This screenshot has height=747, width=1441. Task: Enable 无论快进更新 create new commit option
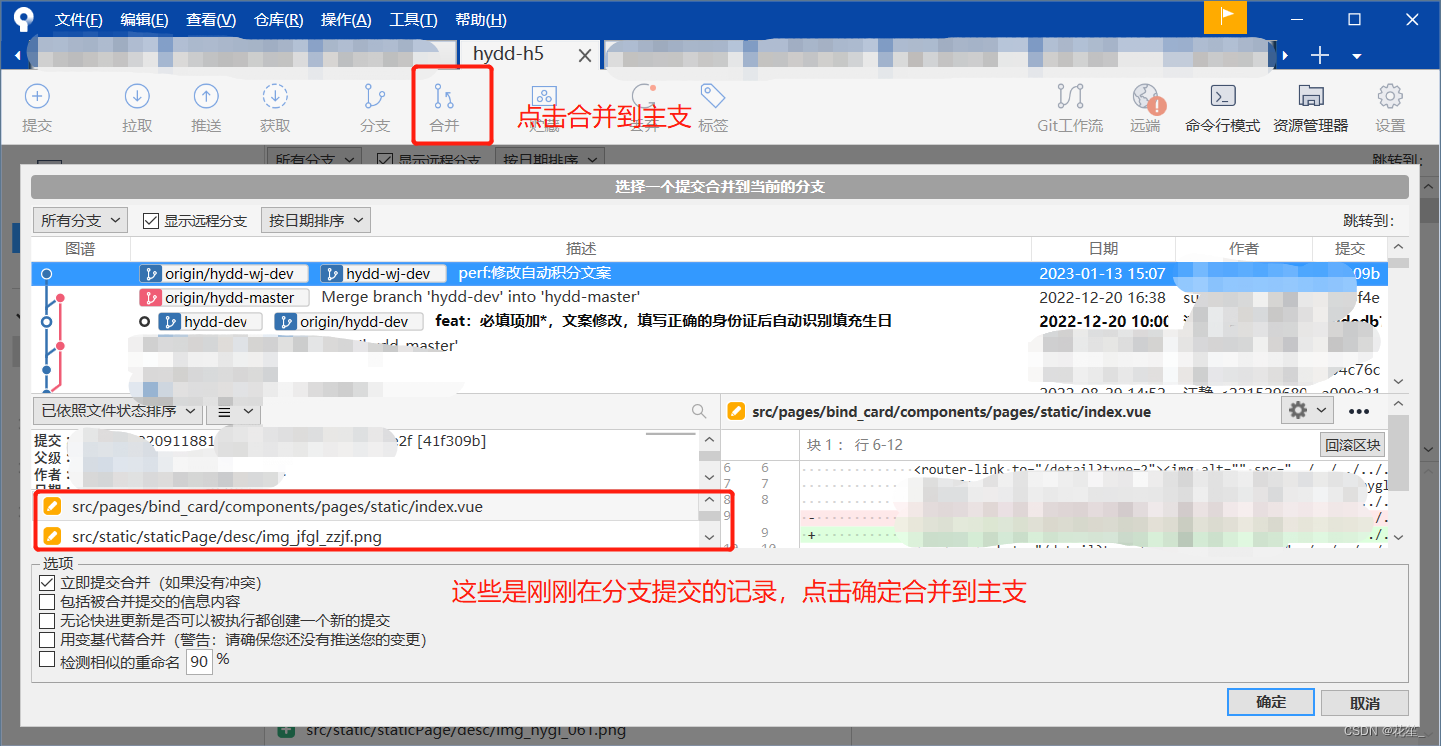[47, 620]
